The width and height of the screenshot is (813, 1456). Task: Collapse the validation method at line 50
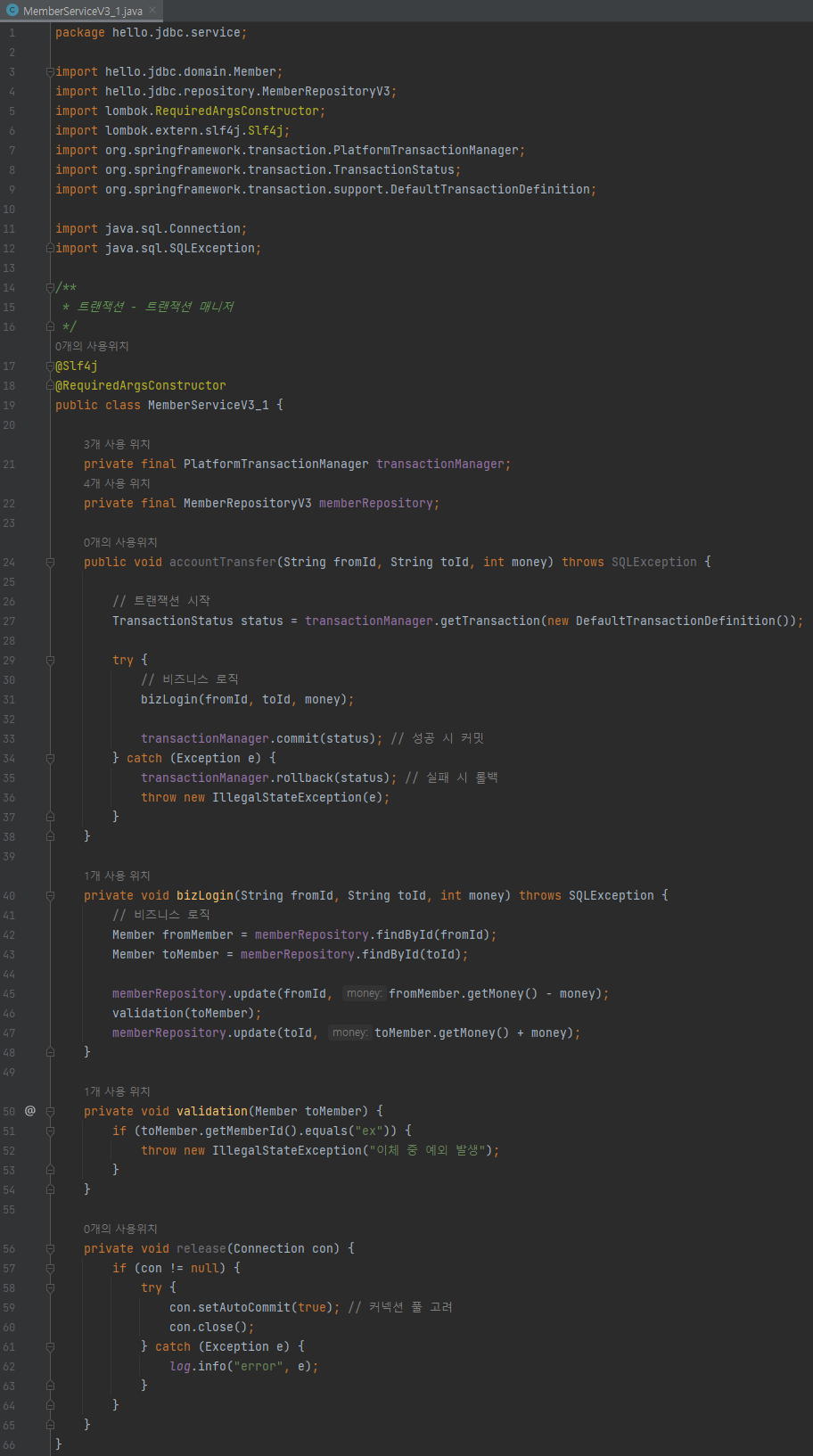[x=50, y=1112]
